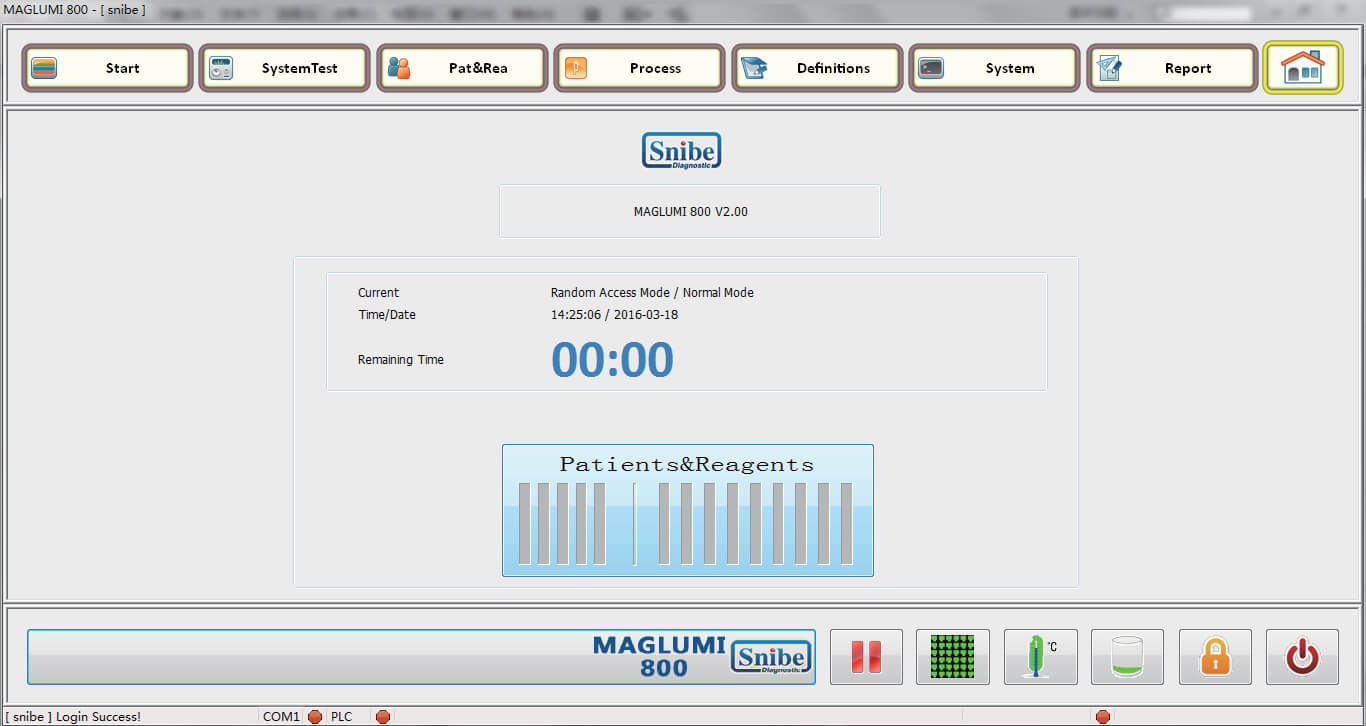
Task: Click the PLC red status indicator
Action: 382,717
